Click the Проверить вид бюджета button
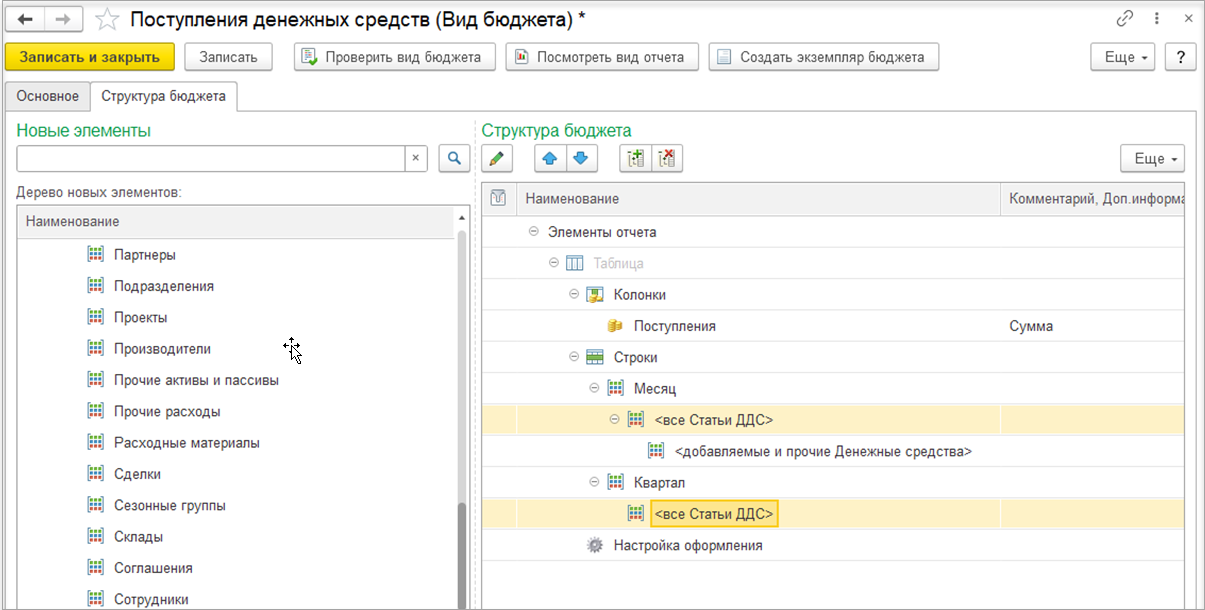Viewport: 1205px width, 610px height. 395,57
